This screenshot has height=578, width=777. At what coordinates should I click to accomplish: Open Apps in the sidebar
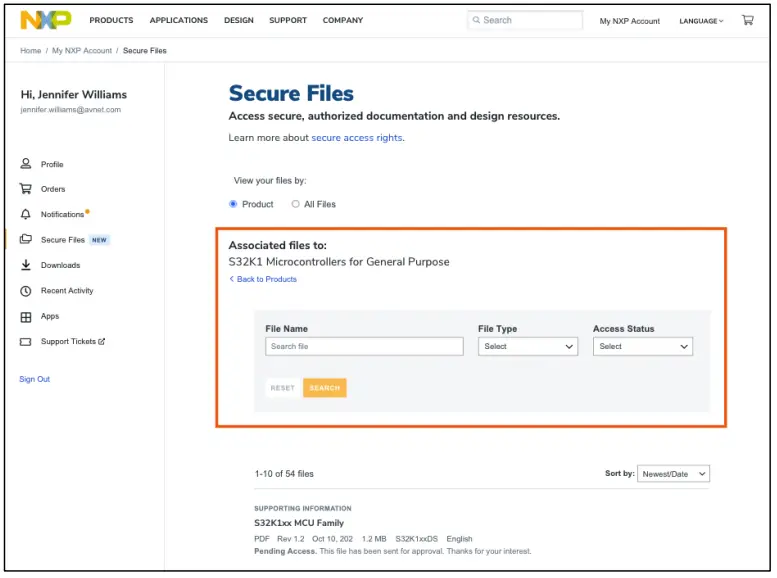point(50,316)
